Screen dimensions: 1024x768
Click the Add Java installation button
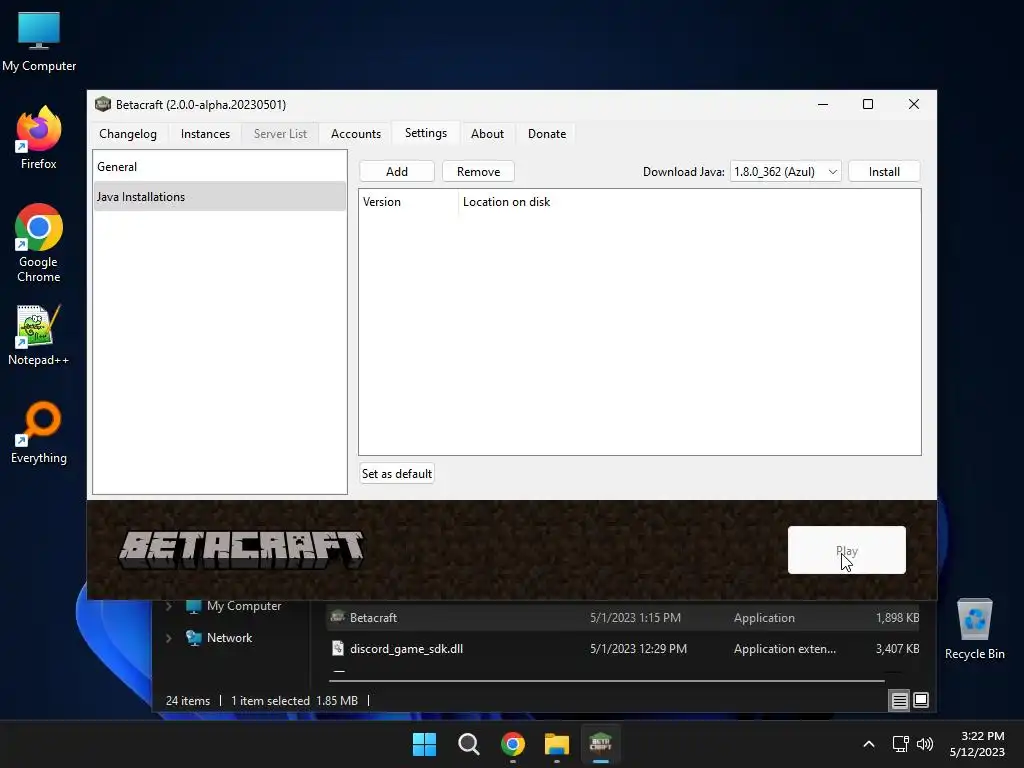tap(396, 172)
